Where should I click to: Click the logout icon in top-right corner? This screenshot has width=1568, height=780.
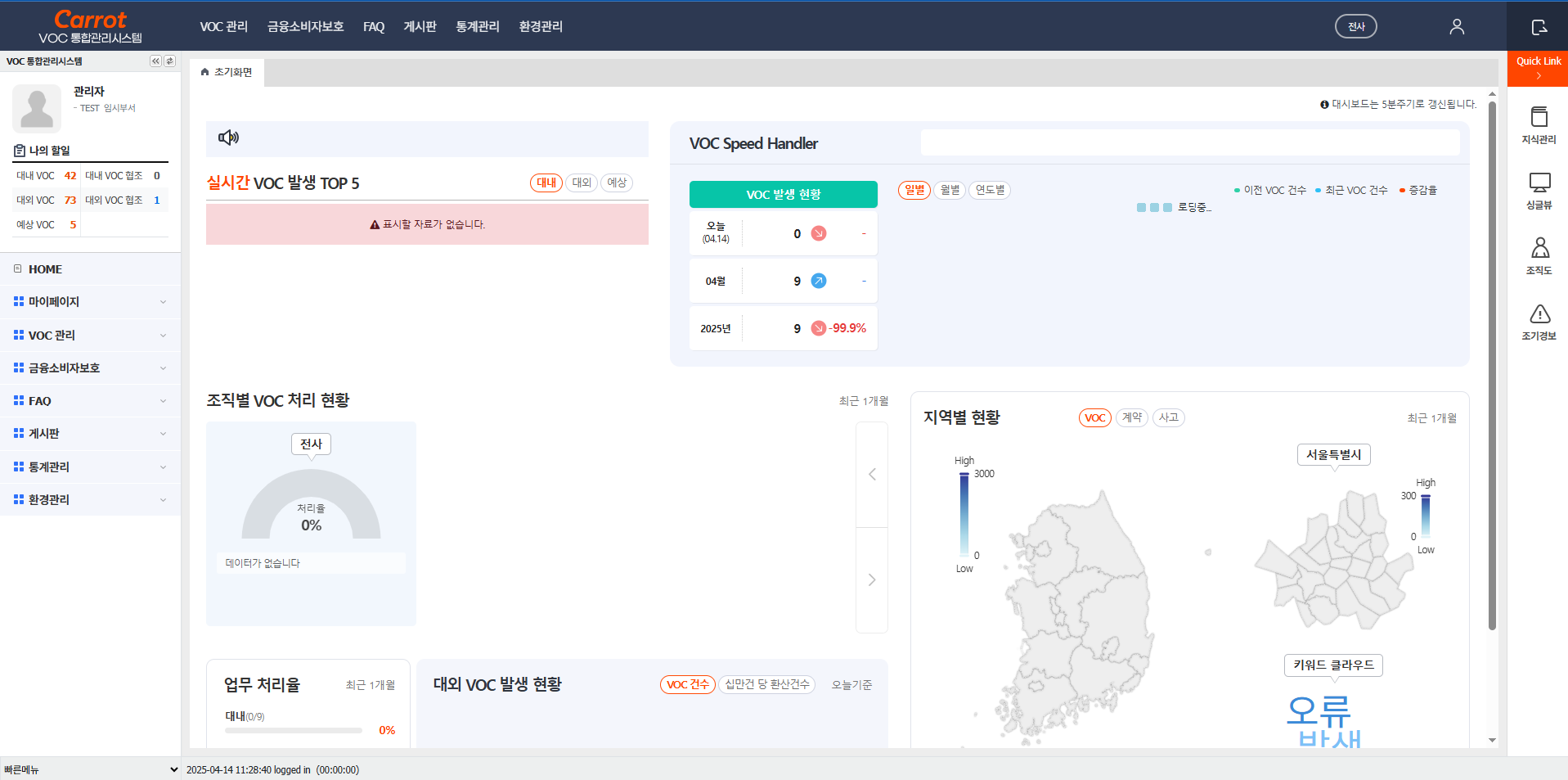1539,27
